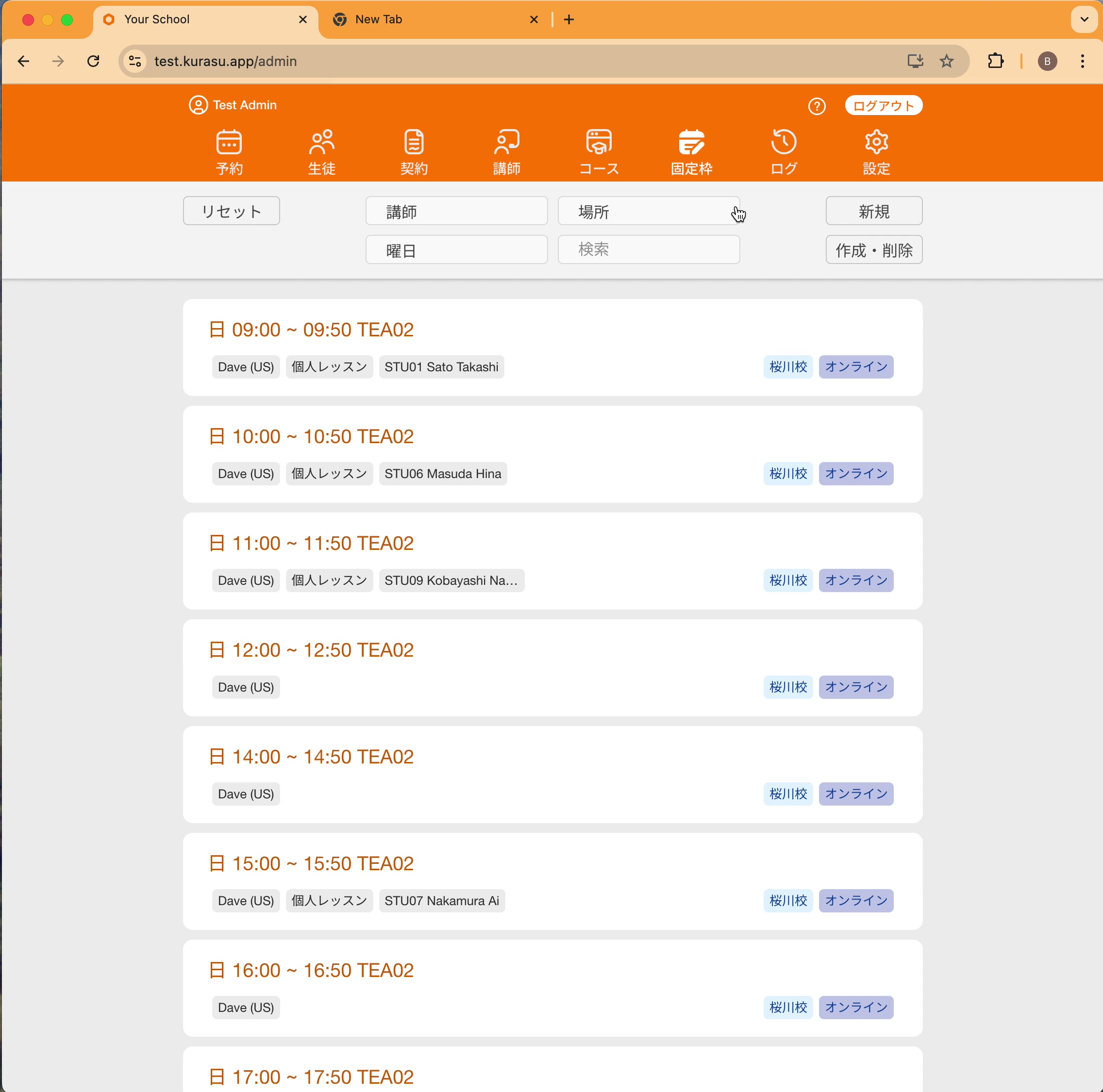Click the 検索 search input field
Screen dimensions: 1103x1092
point(649,249)
